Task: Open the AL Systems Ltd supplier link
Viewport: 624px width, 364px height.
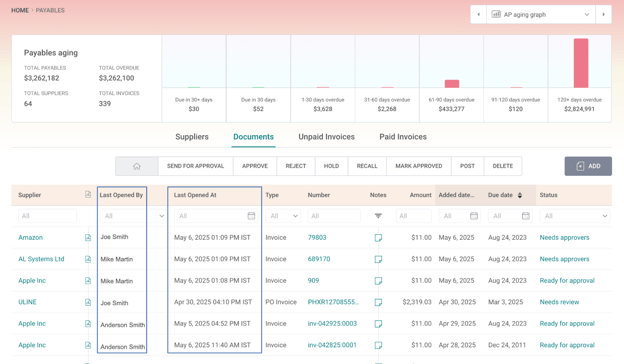Action: [x=41, y=259]
